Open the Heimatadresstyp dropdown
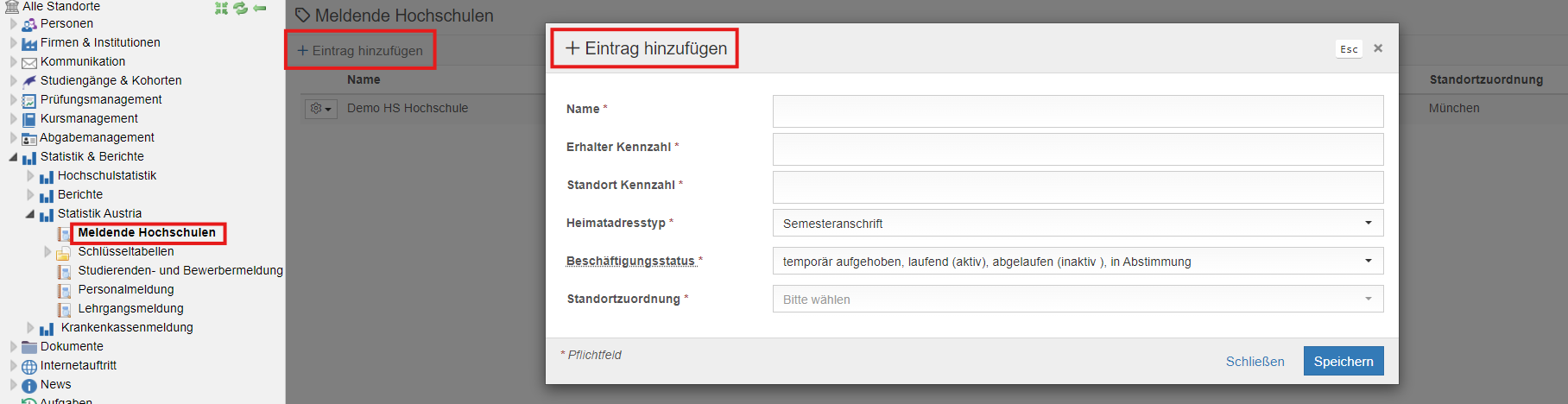The image size is (1568, 404). (1078, 223)
